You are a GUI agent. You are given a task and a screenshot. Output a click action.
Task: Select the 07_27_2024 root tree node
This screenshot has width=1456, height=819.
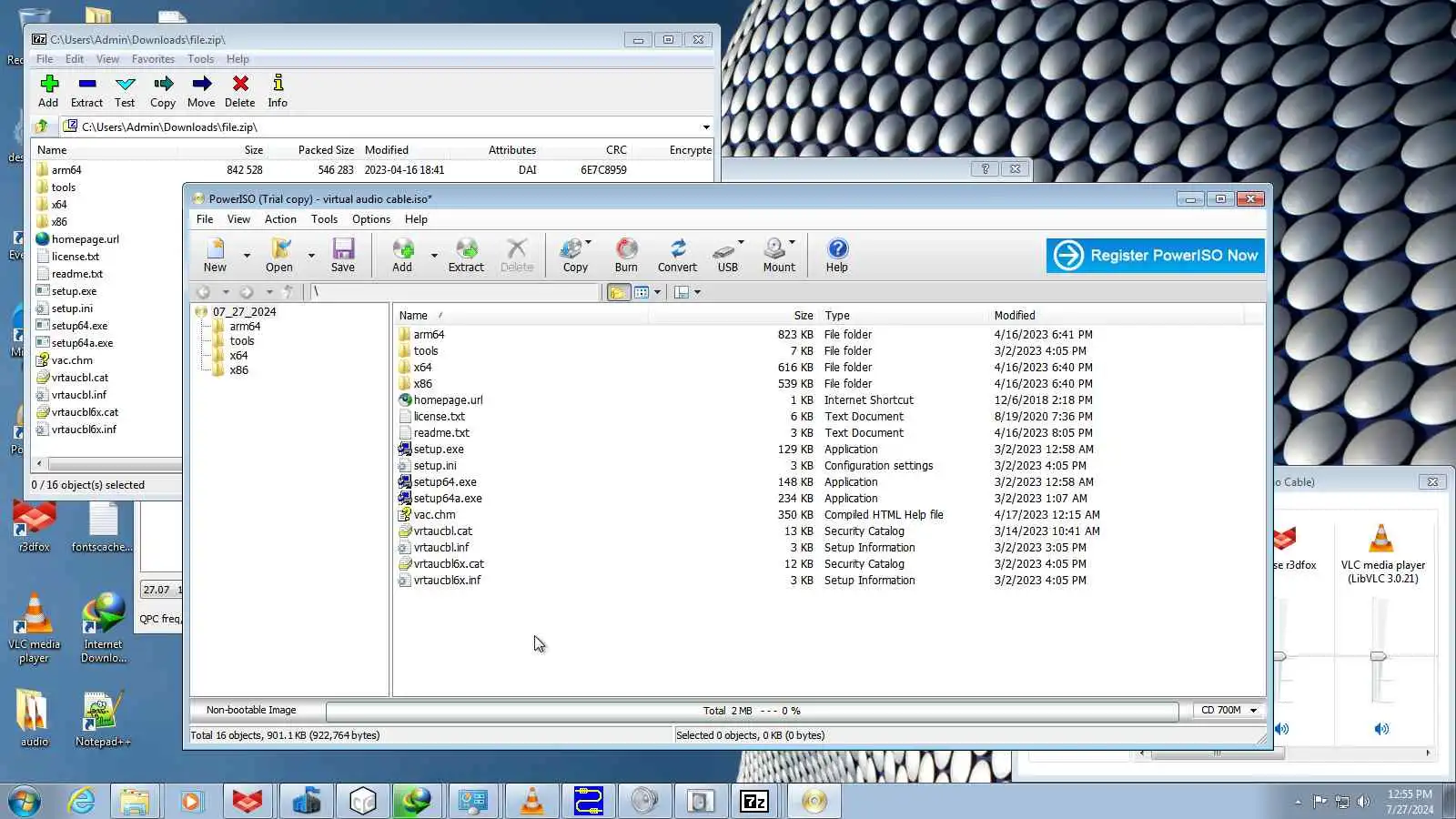pyautogui.click(x=244, y=311)
